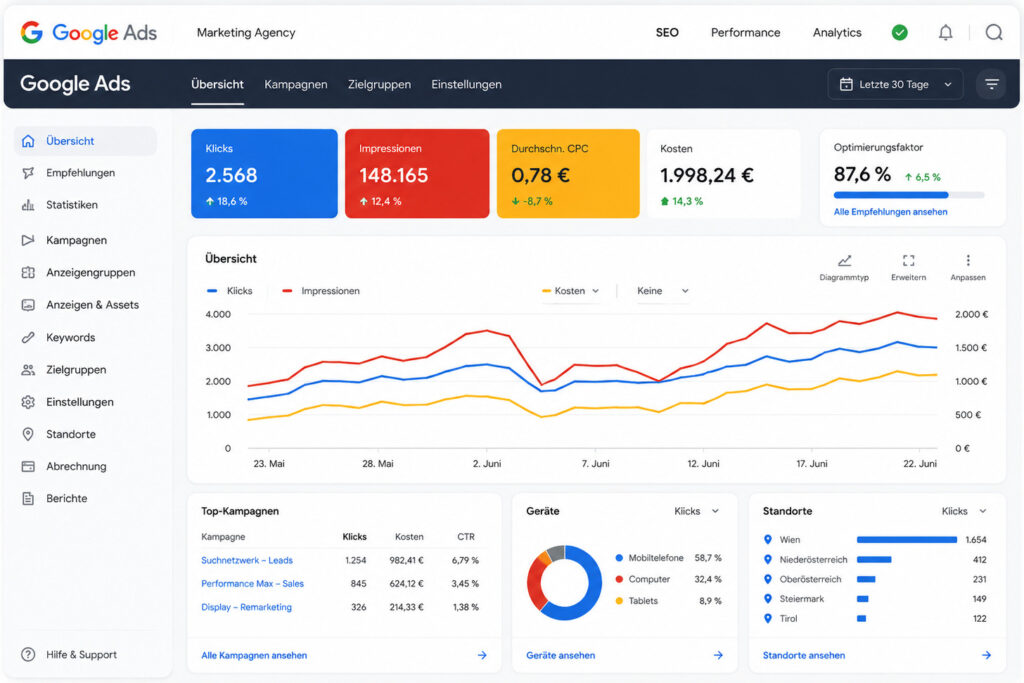
Task: Open Klicks dropdown in Standorte card
Action: point(964,511)
